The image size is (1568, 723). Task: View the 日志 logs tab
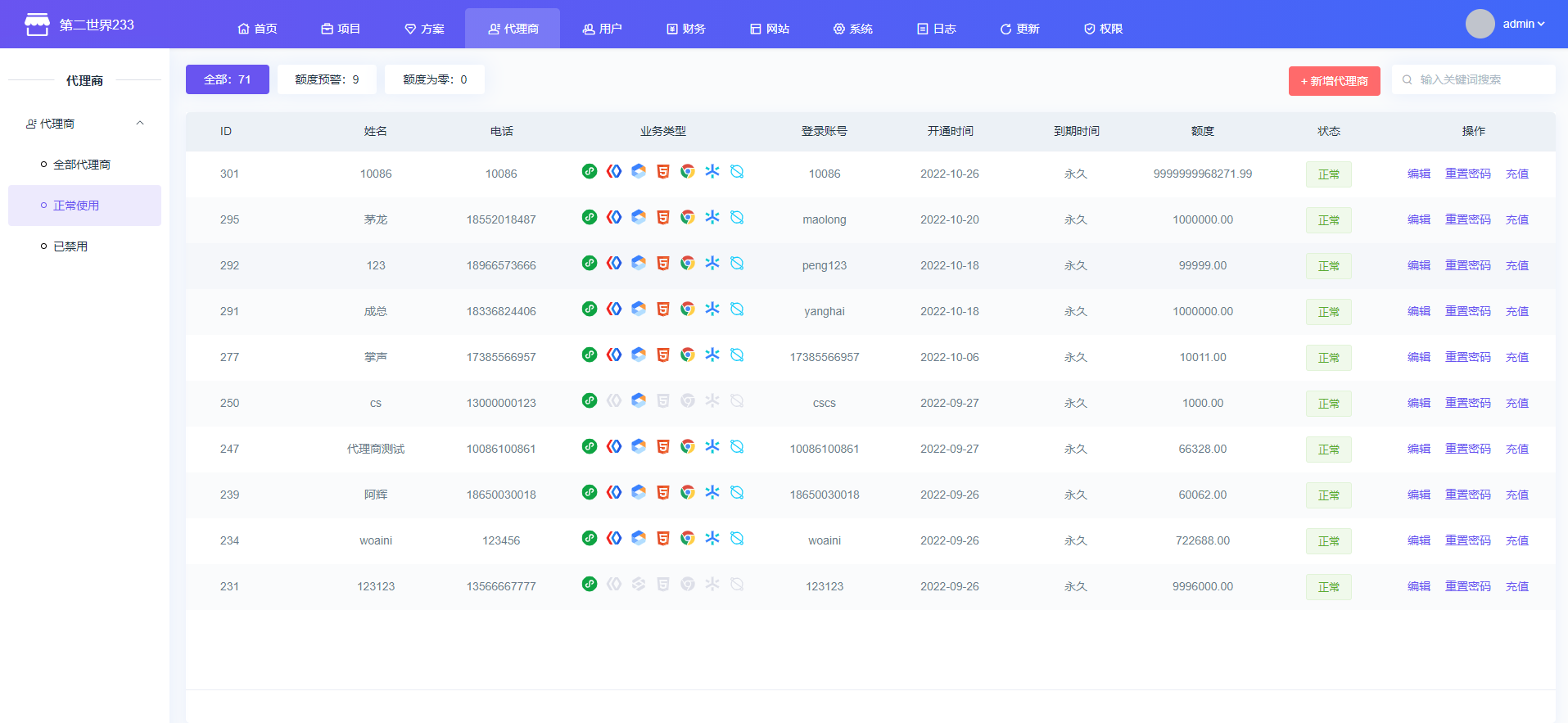[937, 29]
